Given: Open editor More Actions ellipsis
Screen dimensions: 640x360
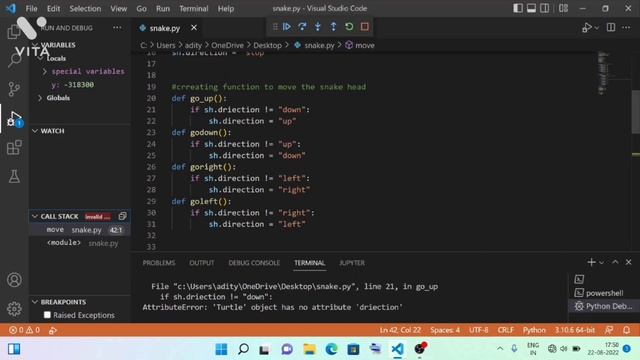Looking at the screenshot, I should click(x=626, y=27).
